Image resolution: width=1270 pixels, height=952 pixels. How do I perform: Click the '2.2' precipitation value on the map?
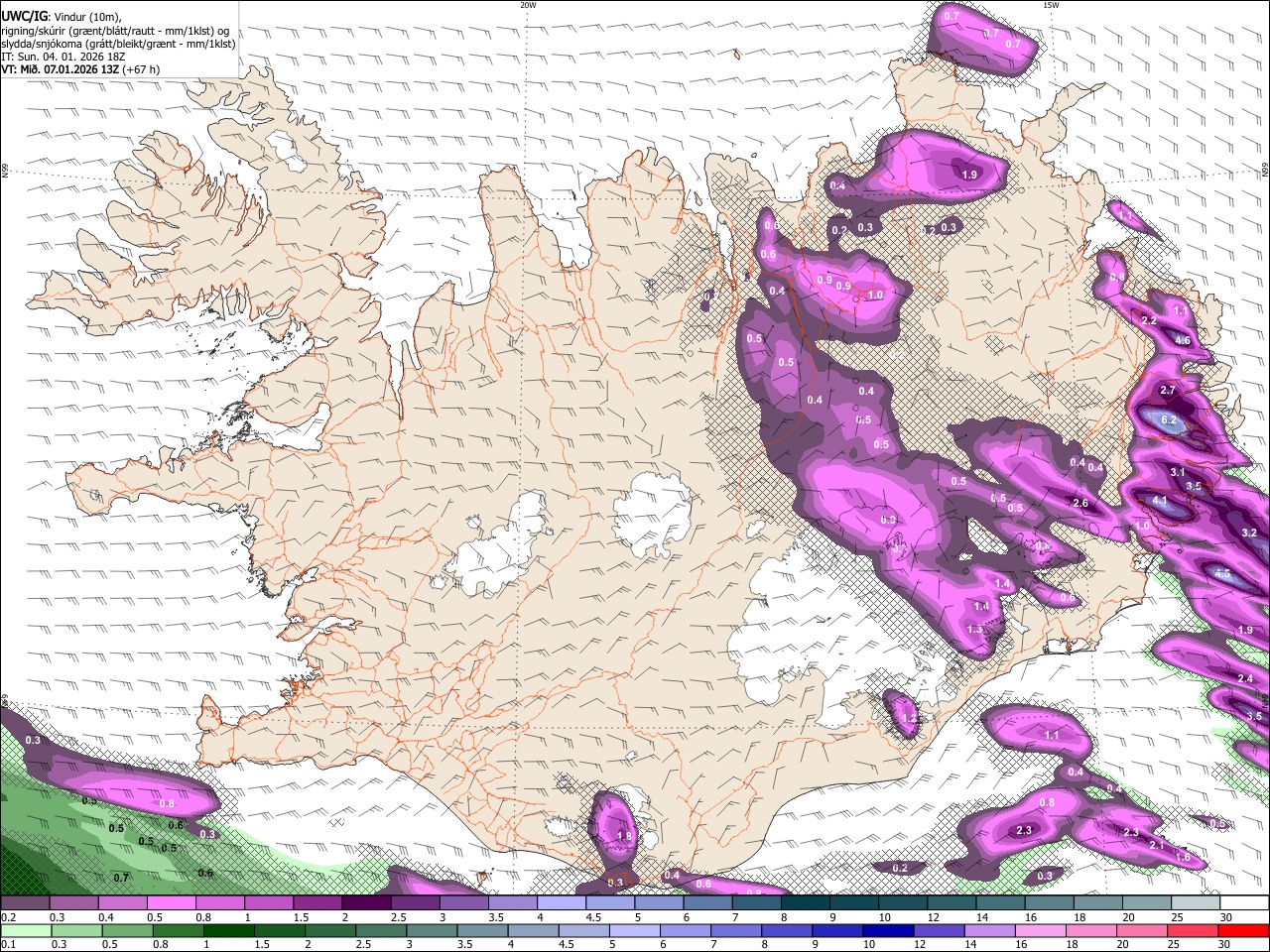(x=1149, y=321)
